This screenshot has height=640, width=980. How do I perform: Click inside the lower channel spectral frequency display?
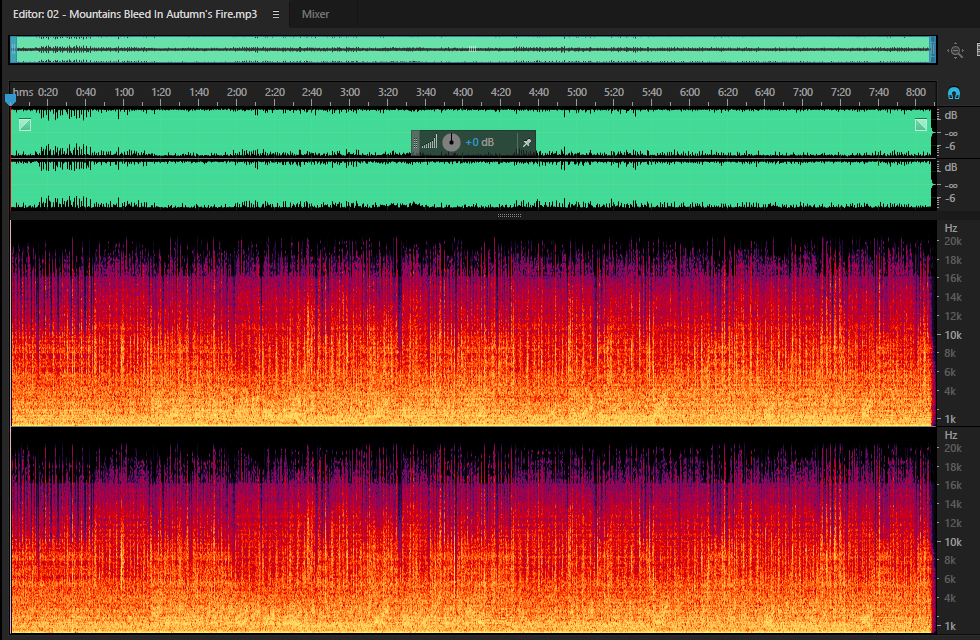(472, 530)
